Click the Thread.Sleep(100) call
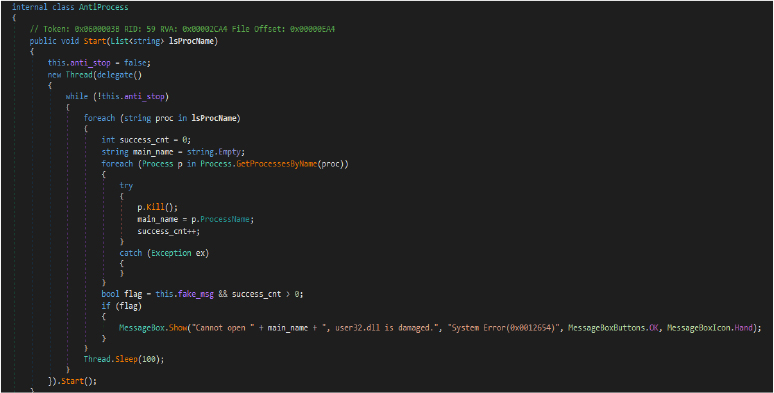Viewport: 774px width, 393px height. (x=123, y=359)
